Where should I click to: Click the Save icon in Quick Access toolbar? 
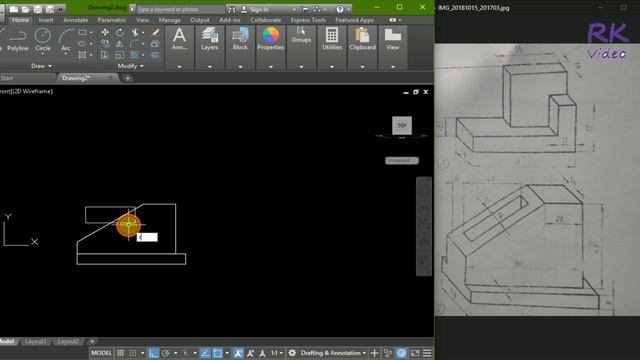38,9
